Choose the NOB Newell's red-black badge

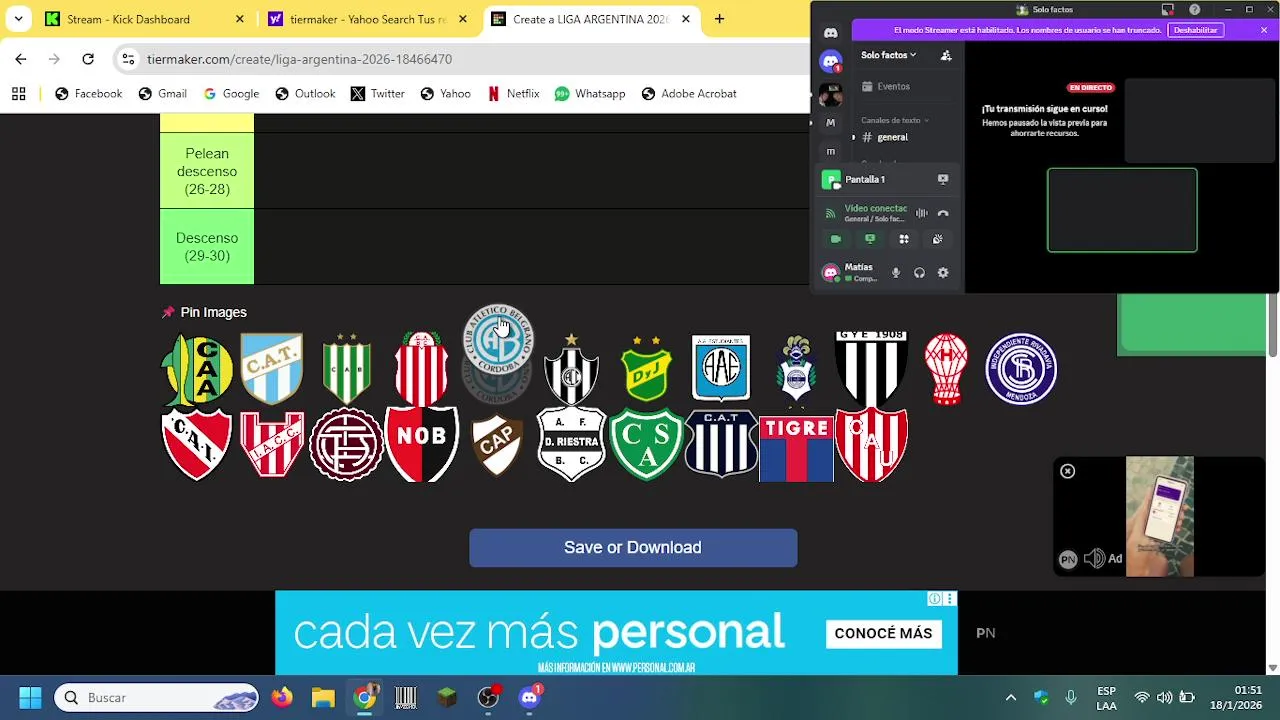coord(422,444)
